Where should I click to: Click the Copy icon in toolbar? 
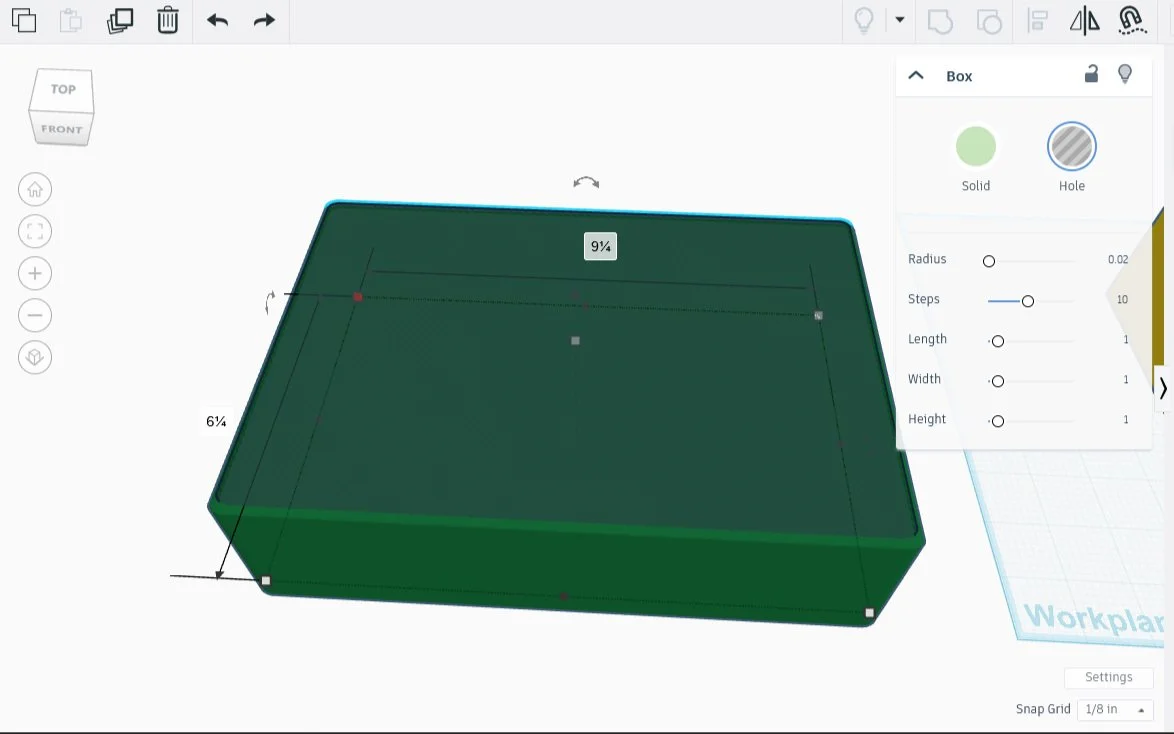pyautogui.click(x=24, y=20)
